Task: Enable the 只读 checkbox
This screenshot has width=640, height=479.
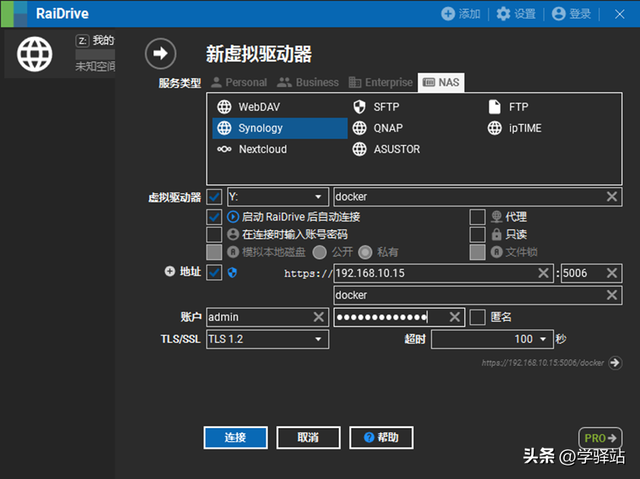Action: coord(477,235)
